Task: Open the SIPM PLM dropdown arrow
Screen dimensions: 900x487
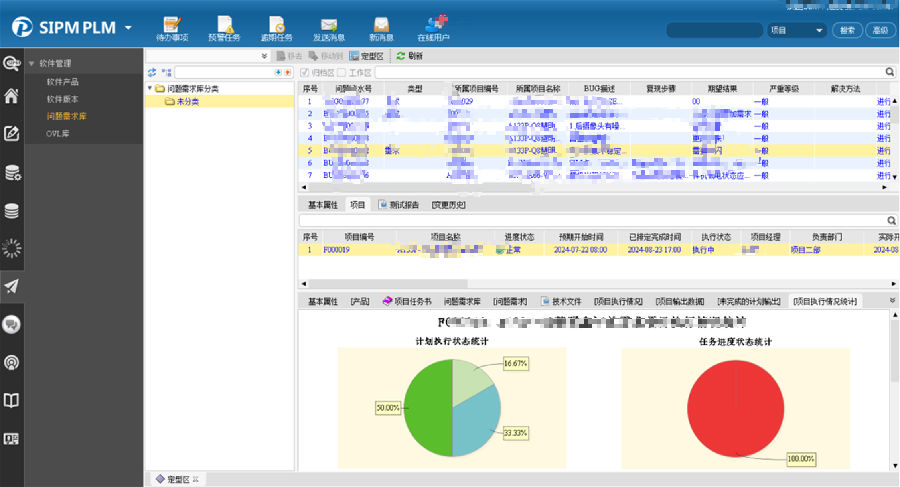Action: [128, 28]
